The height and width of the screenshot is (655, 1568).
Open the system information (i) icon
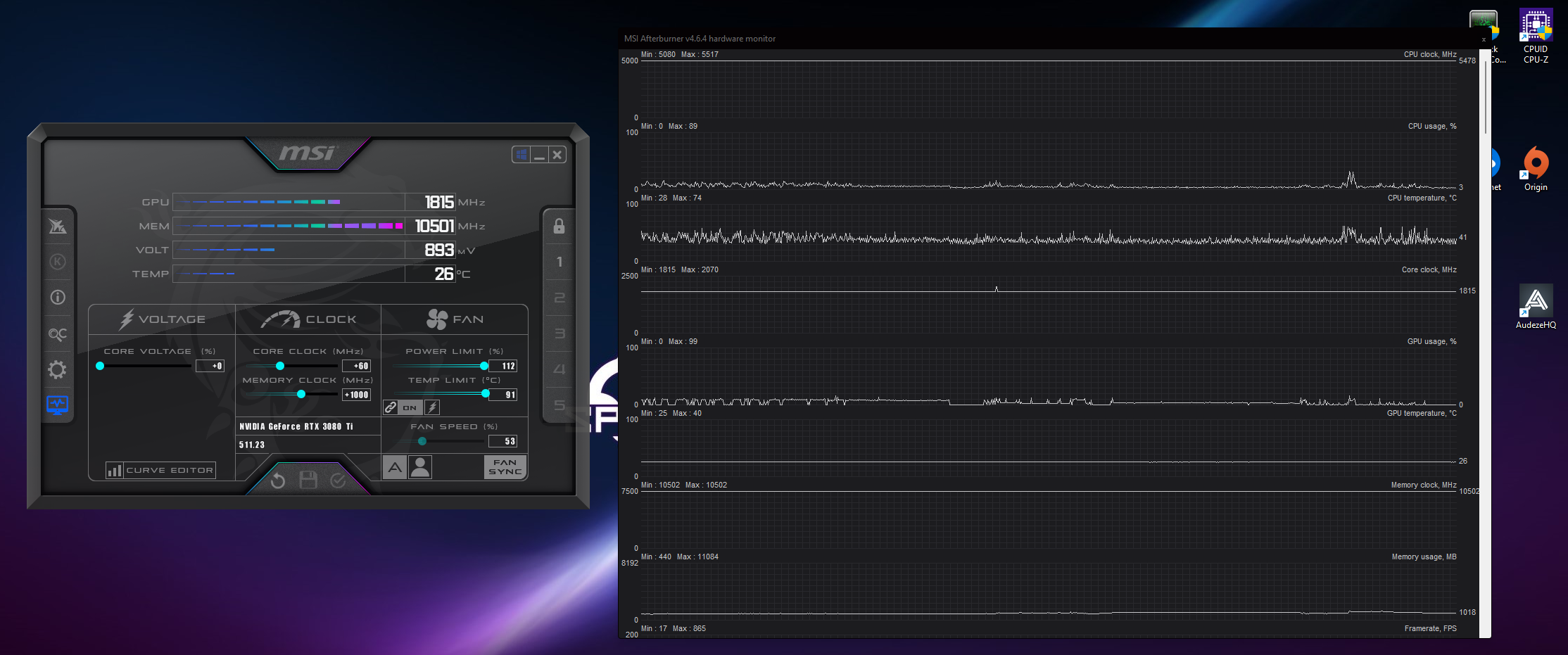(58, 297)
